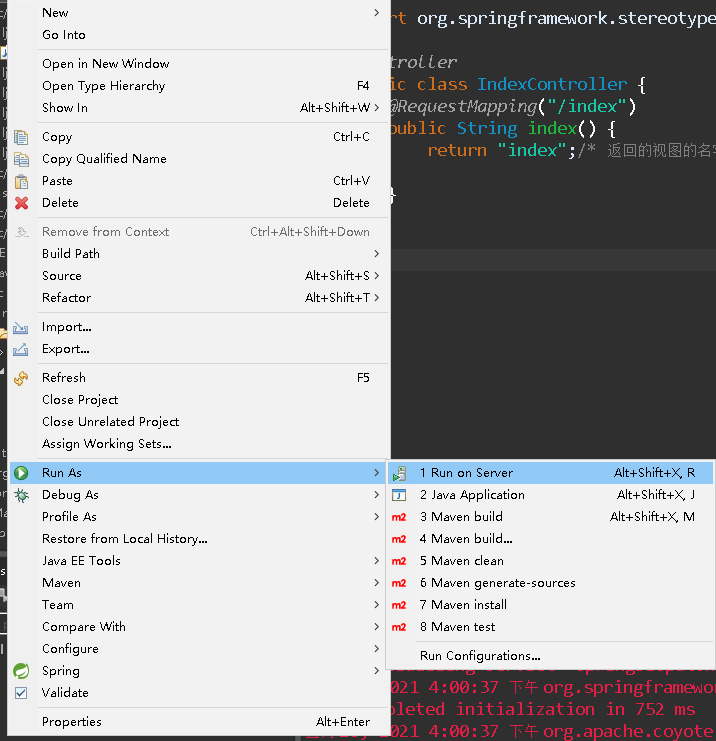This screenshot has height=741, width=716.
Task: Click the Paste clipboard icon
Action: pos(21,181)
